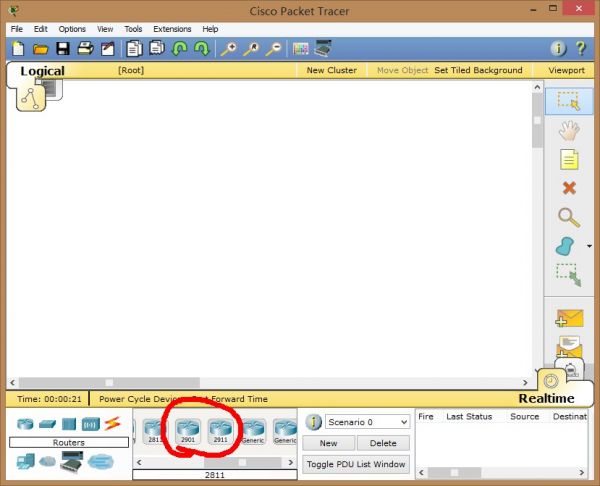Click the Viewport button
The height and width of the screenshot is (486, 600).
tap(566, 70)
